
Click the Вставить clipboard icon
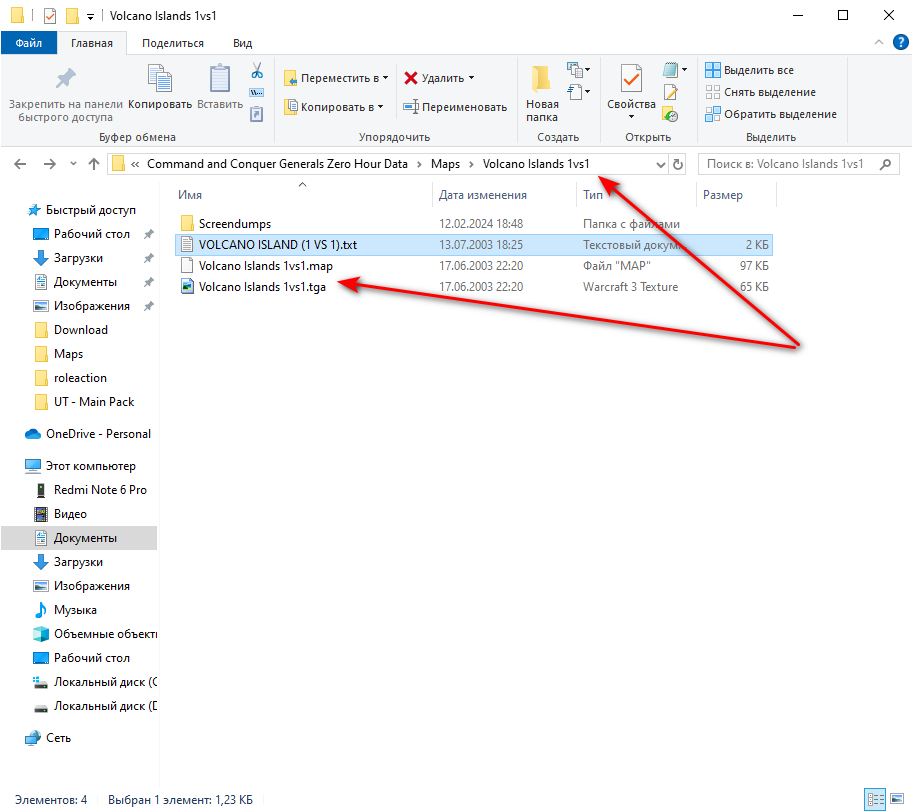[x=220, y=78]
